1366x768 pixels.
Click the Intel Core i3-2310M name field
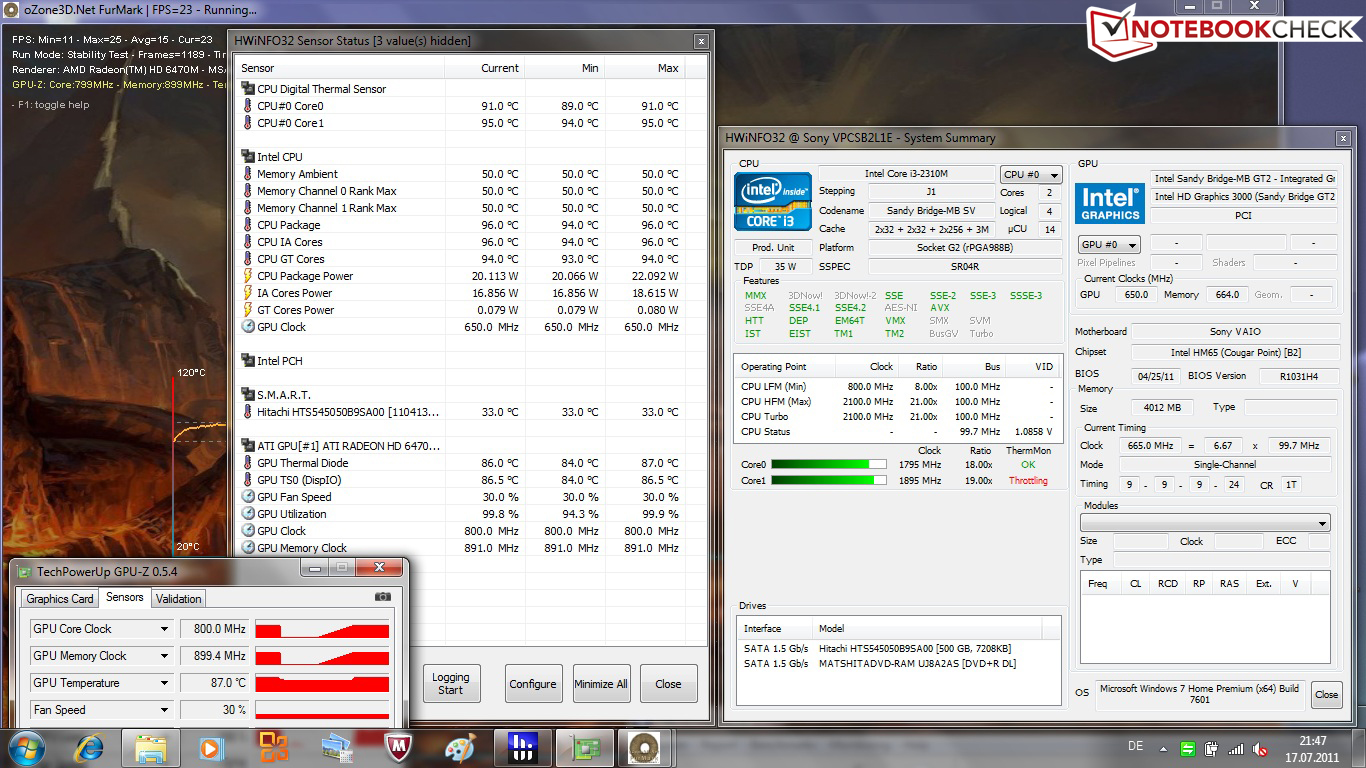[x=906, y=174]
